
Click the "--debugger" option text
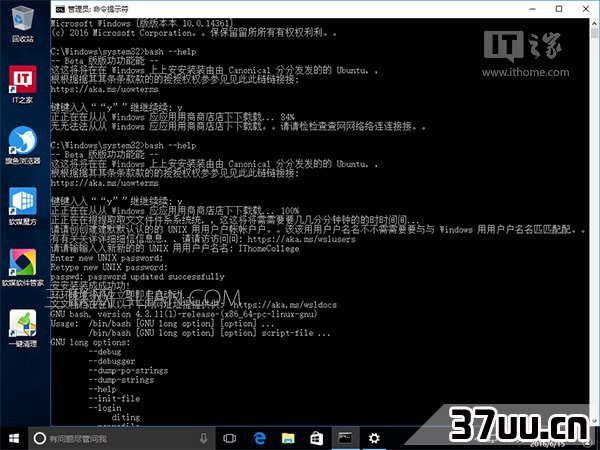(x=112, y=361)
